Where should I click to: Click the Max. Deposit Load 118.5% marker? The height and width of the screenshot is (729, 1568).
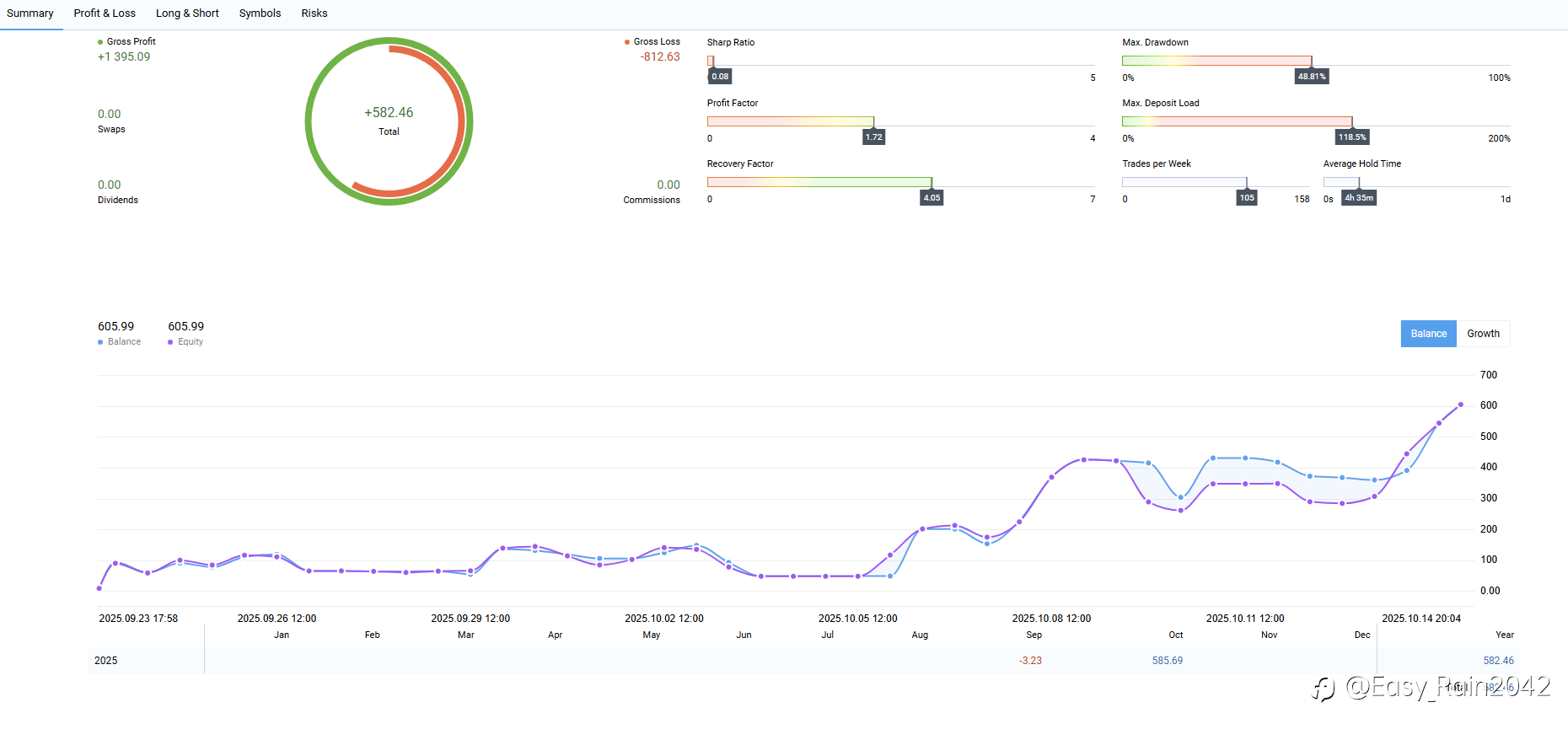pyautogui.click(x=1352, y=137)
